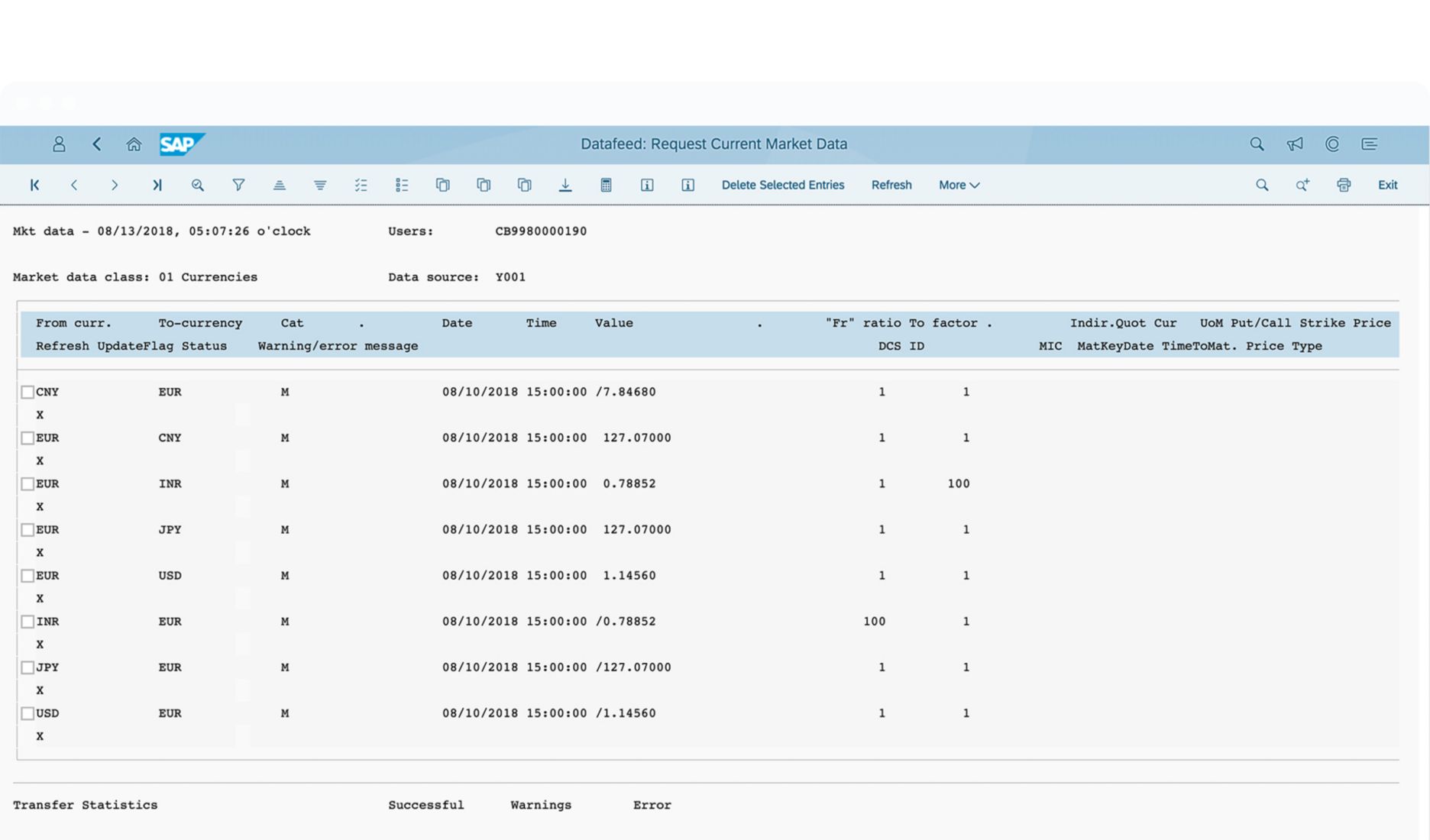Open the user profile icon in the header
The height and width of the screenshot is (840, 1430).
(59, 144)
